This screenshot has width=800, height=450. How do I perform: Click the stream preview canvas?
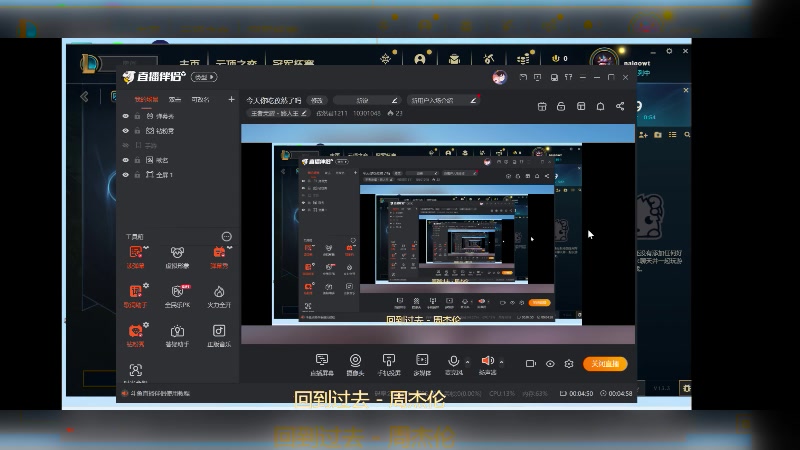tap(438, 234)
